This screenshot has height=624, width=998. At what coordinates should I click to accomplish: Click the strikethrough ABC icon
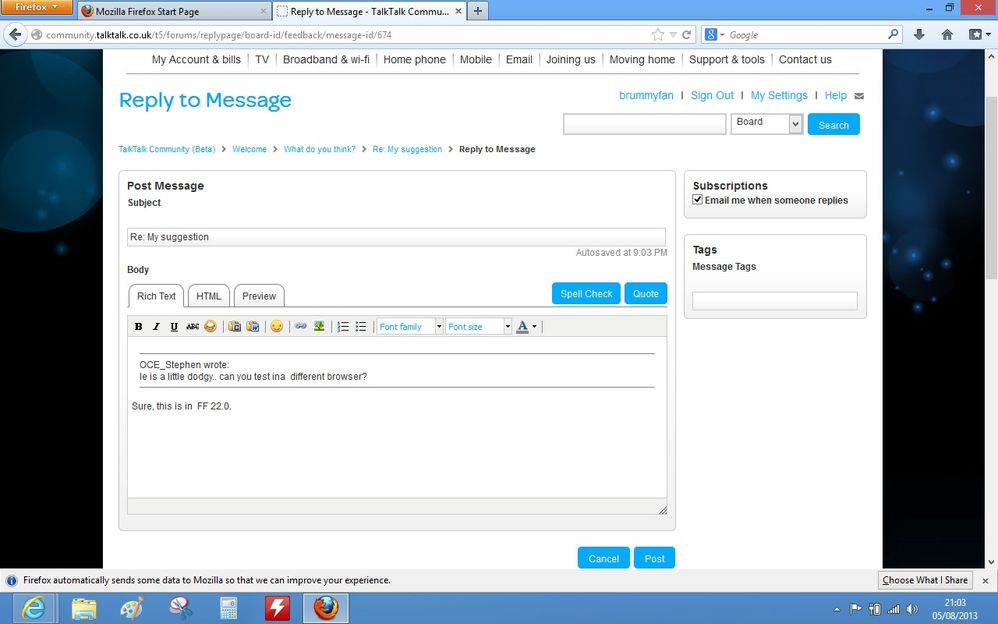[192, 327]
